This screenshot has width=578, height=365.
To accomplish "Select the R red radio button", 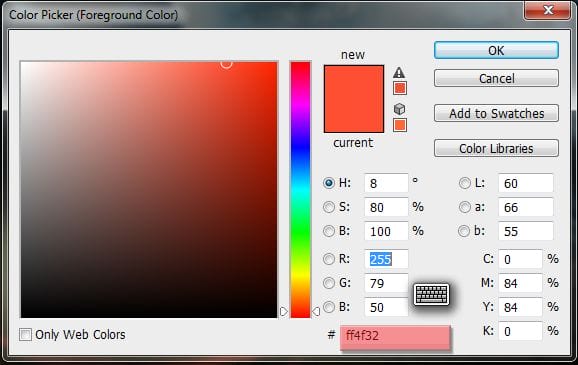I will click(329, 259).
